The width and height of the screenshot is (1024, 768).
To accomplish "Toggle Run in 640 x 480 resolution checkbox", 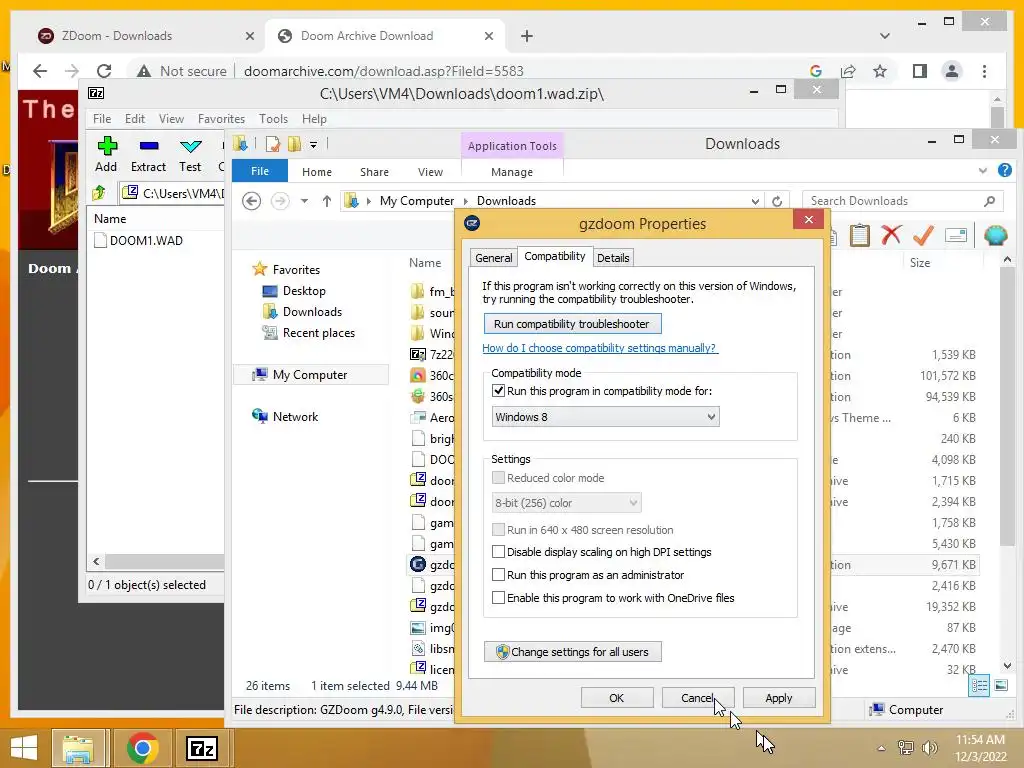I will tap(498, 530).
